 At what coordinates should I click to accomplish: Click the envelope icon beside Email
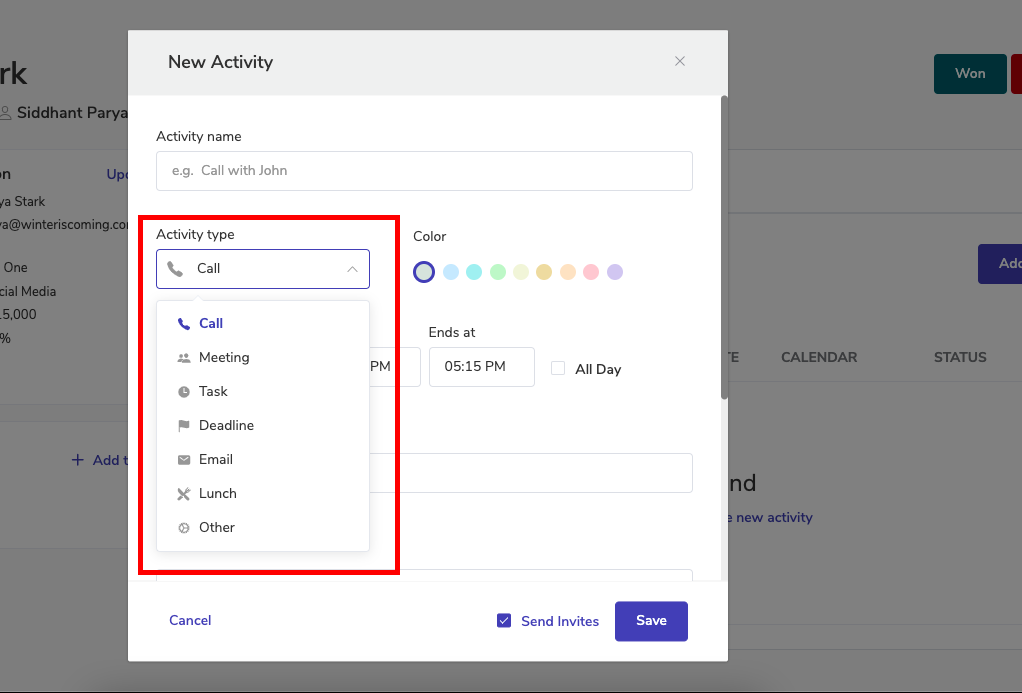tap(183, 460)
